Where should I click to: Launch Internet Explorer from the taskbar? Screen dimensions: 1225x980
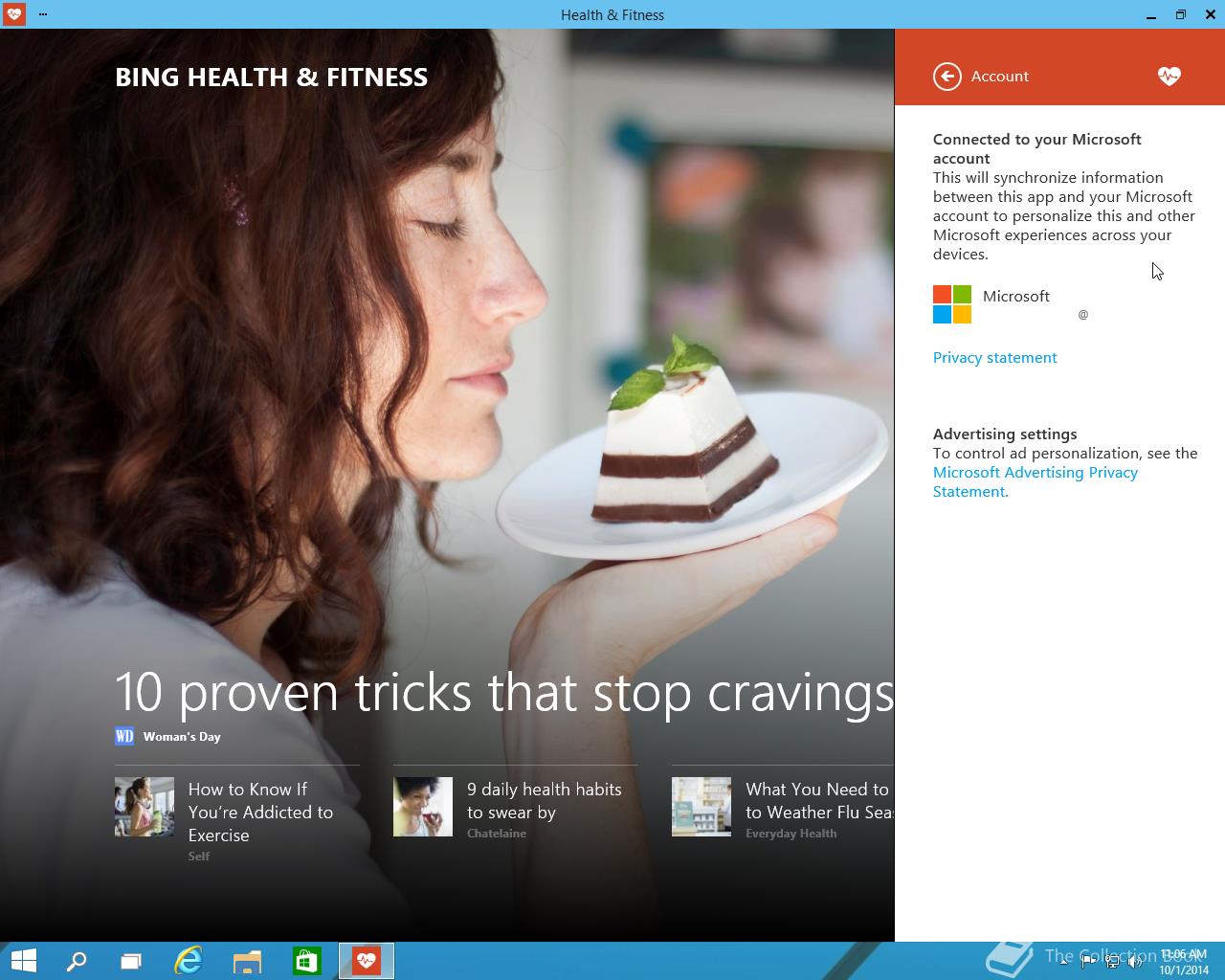click(x=189, y=961)
